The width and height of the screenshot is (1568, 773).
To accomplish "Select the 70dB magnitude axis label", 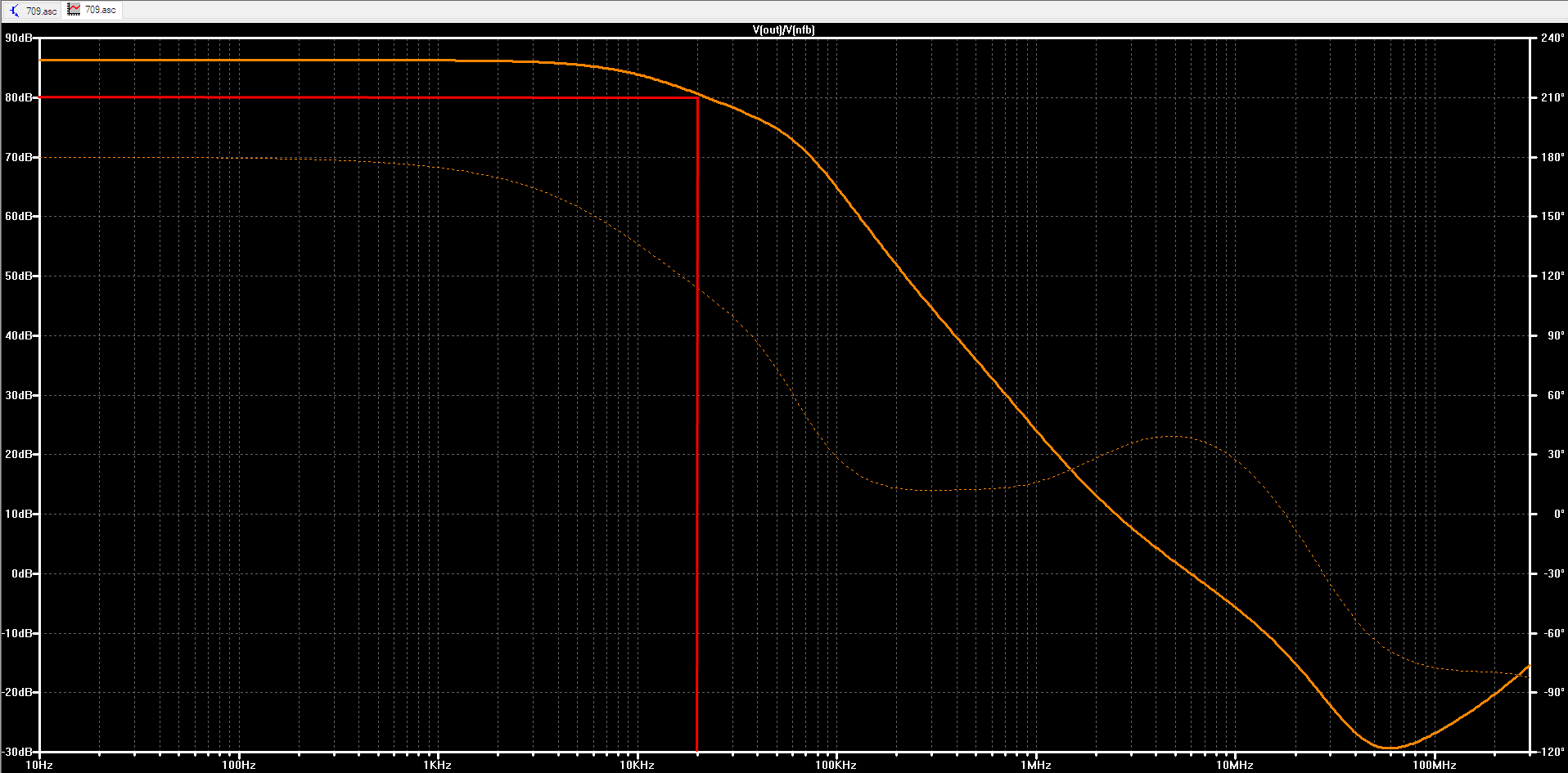I will click(19, 157).
